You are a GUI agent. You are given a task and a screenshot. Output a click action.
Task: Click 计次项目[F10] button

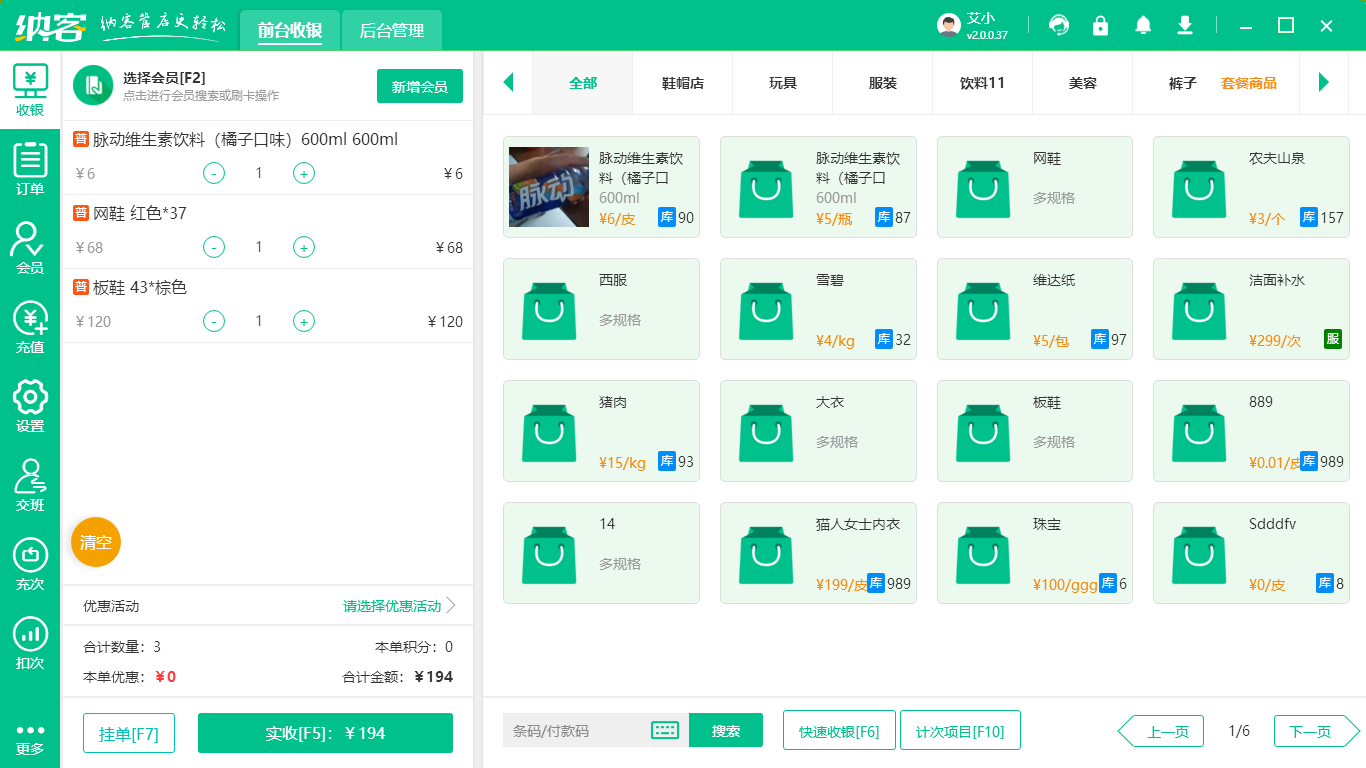point(960,730)
